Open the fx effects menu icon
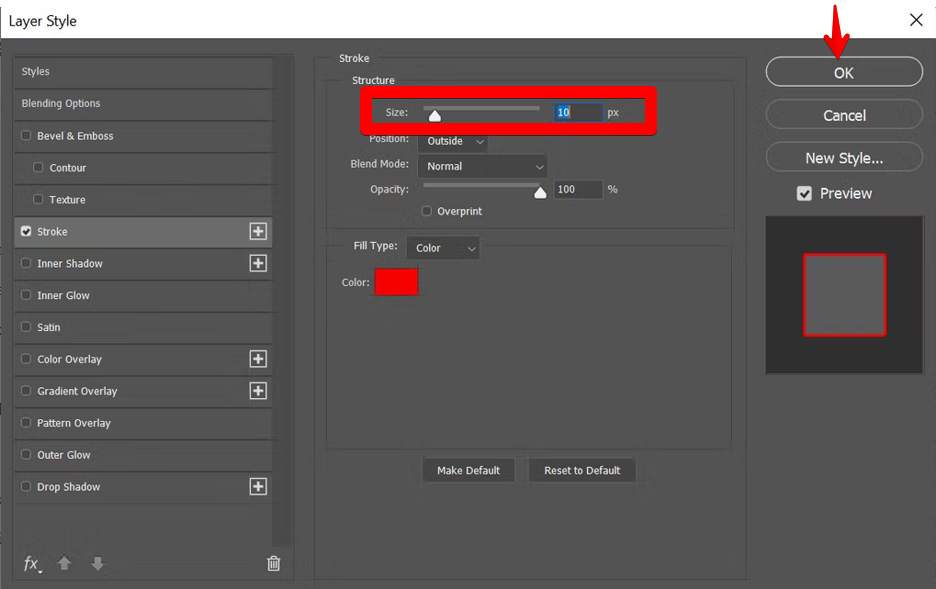This screenshot has width=936, height=589. coord(32,564)
